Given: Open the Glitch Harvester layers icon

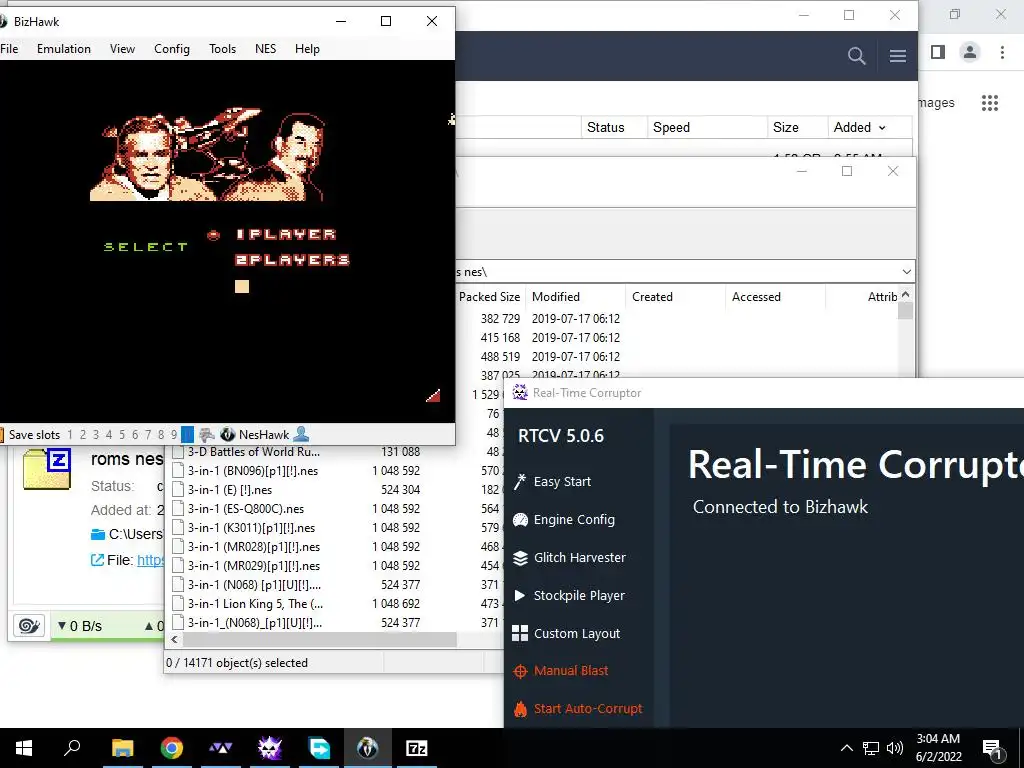Looking at the screenshot, I should click(x=520, y=558).
